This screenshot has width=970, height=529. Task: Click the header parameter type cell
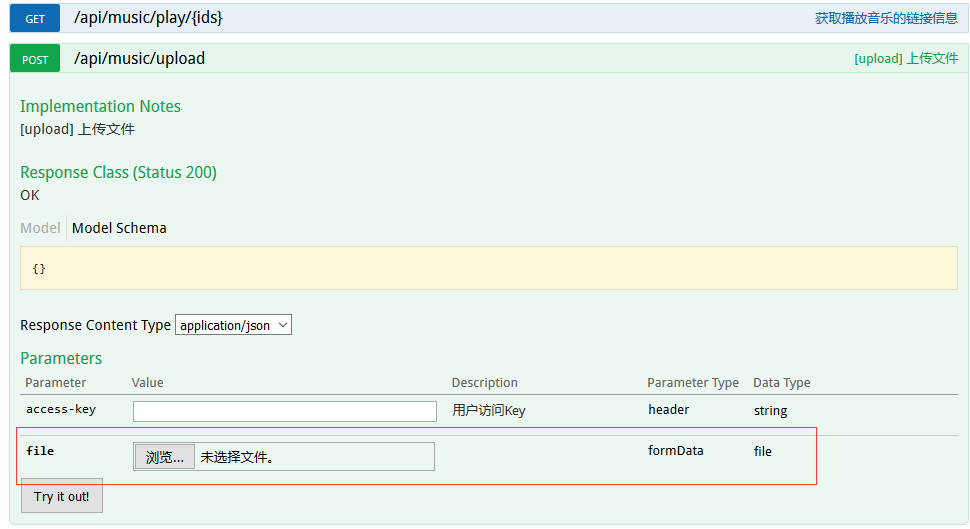[668, 410]
